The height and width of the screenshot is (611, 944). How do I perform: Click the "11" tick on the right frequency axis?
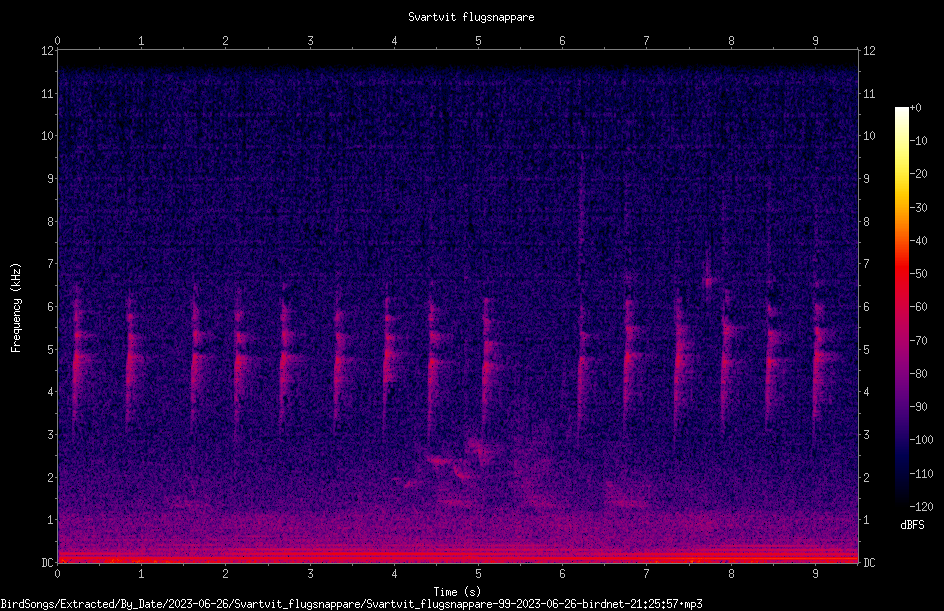(869, 94)
